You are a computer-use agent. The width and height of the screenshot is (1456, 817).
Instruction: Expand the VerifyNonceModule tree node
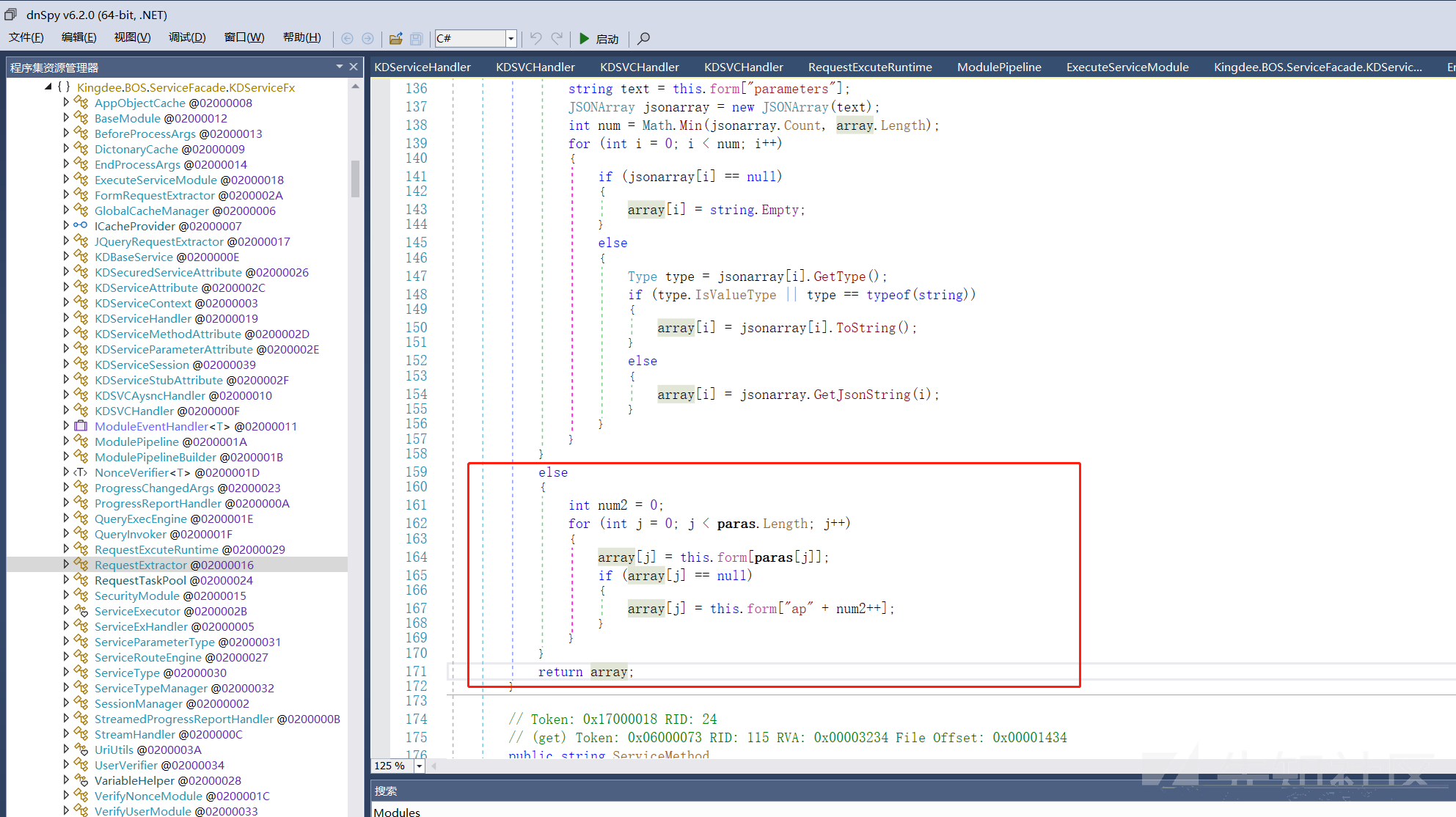[66, 796]
